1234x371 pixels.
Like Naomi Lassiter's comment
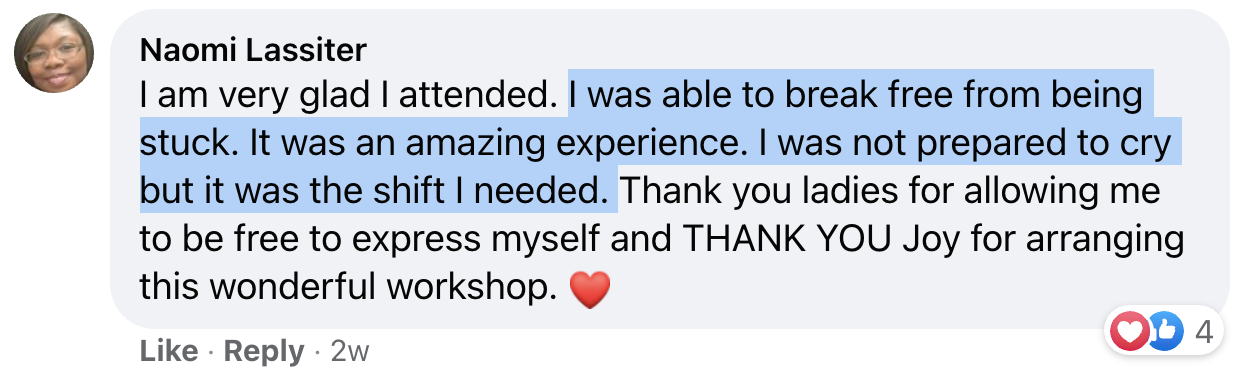[168, 351]
